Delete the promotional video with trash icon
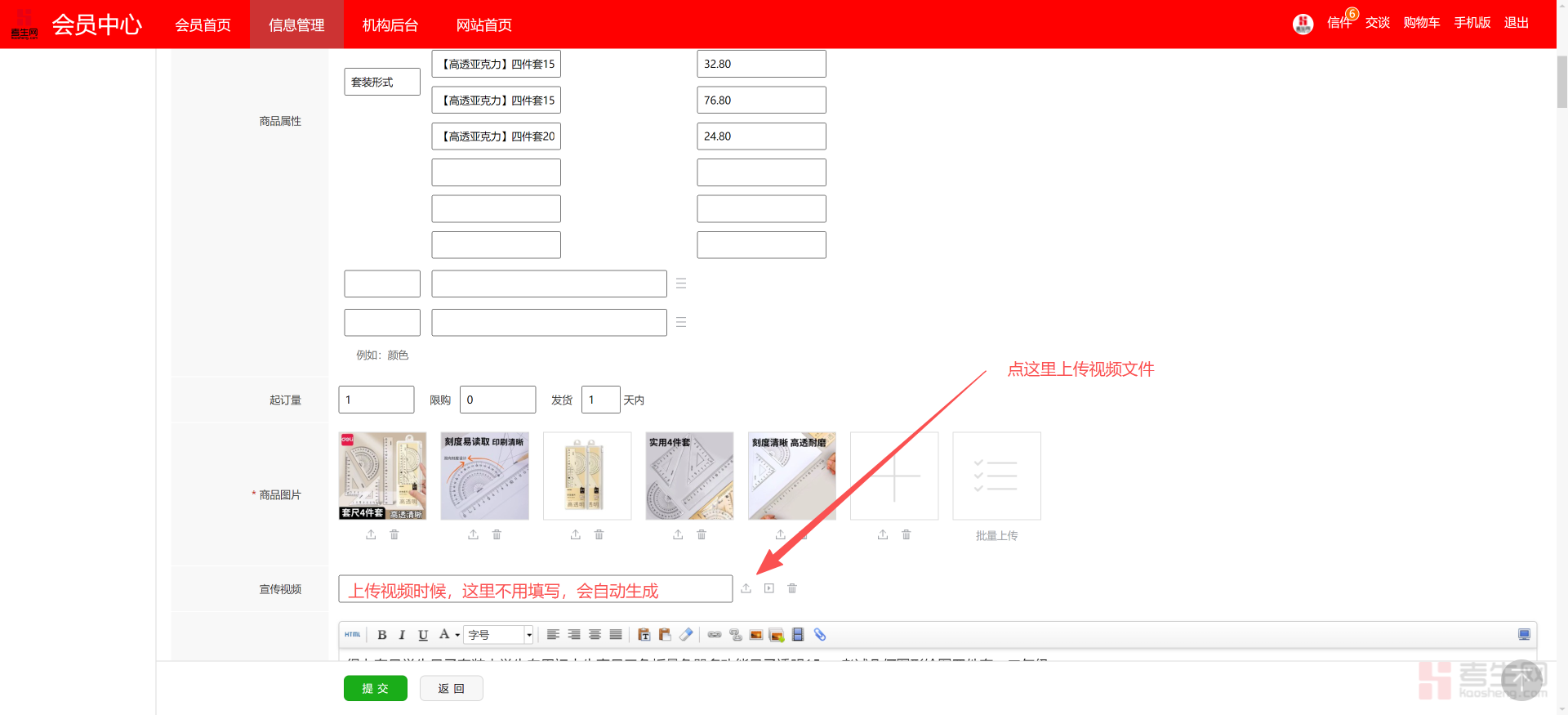This screenshot has width=1568, height=715. click(791, 588)
